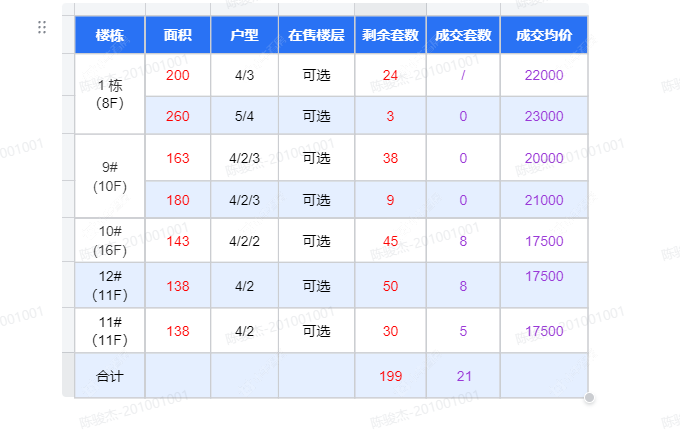Click the six-dot drag handle beside table
Image resolution: width=680 pixels, height=431 pixels.
[42, 28]
